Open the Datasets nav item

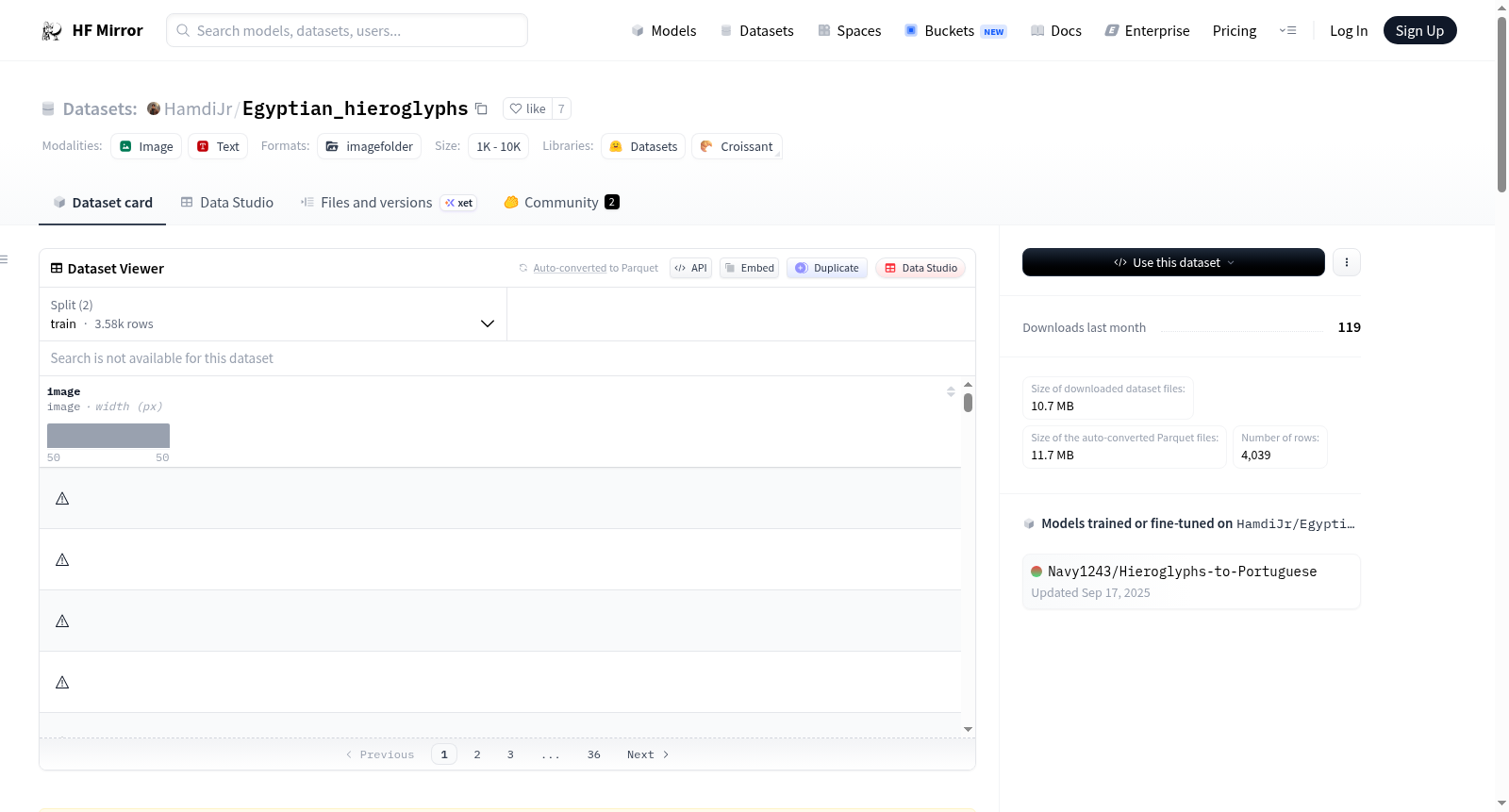pyautogui.click(x=756, y=31)
